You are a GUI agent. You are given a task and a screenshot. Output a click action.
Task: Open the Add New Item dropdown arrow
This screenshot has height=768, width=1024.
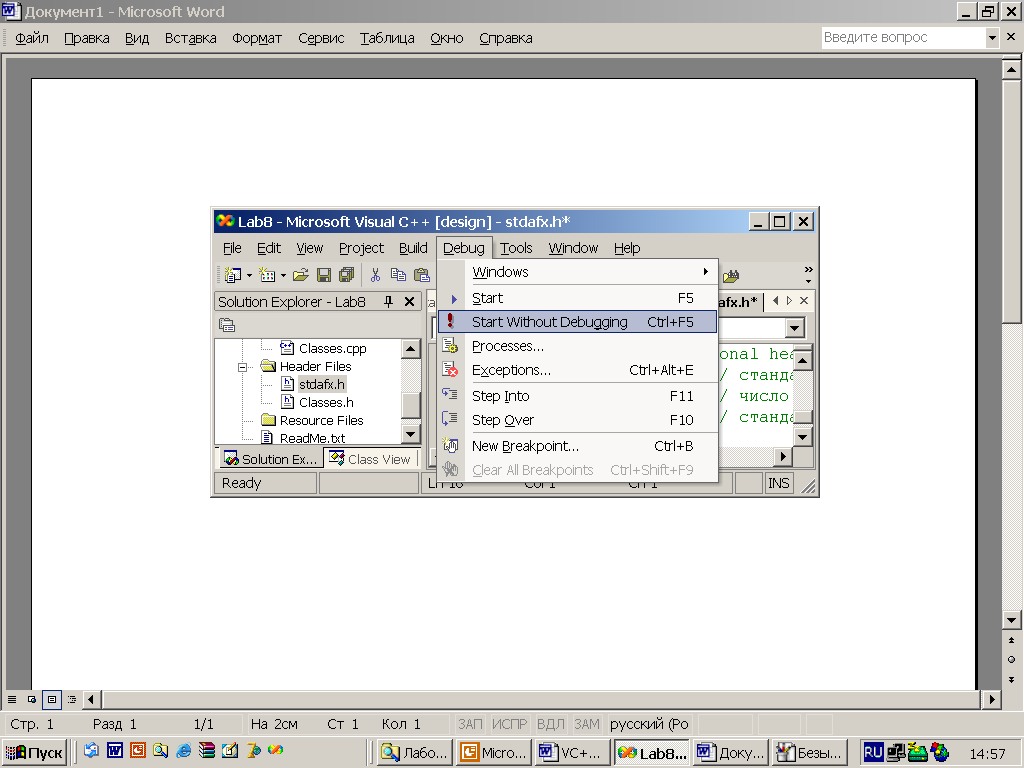click(283, 276)
